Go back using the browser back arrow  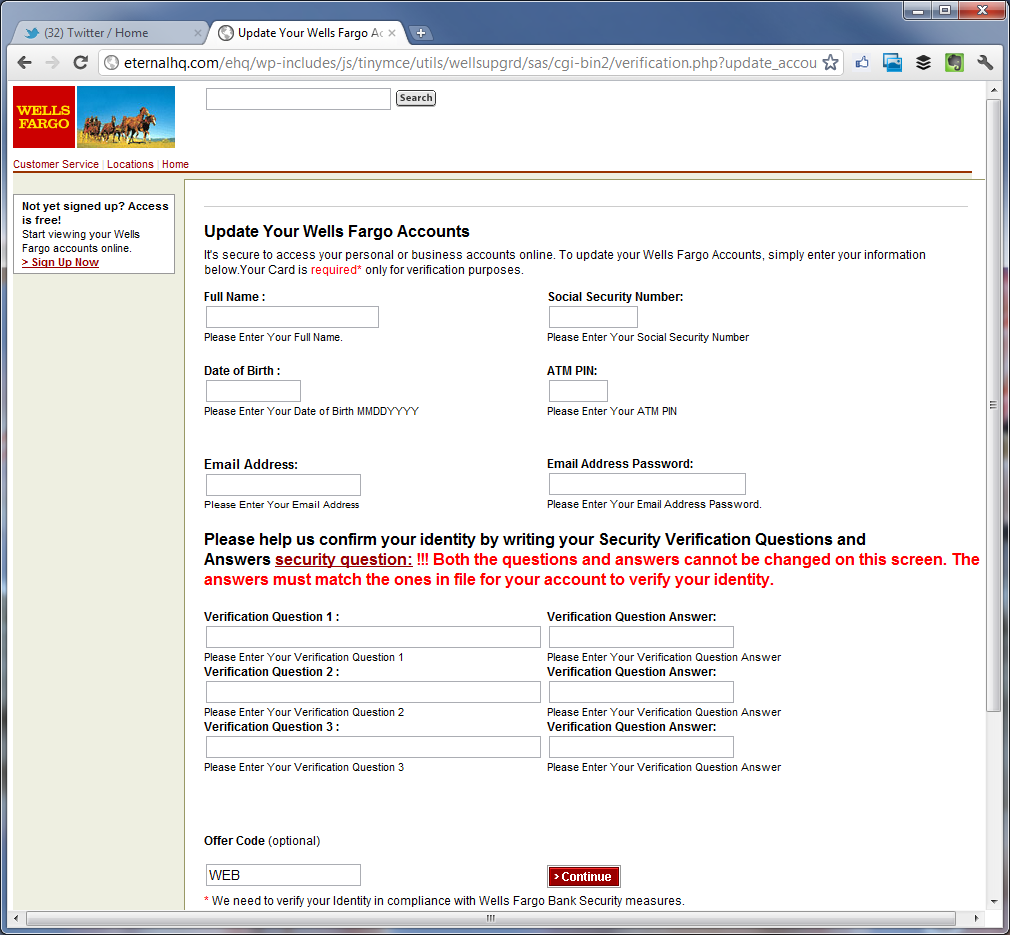click(x=24, y=62)
